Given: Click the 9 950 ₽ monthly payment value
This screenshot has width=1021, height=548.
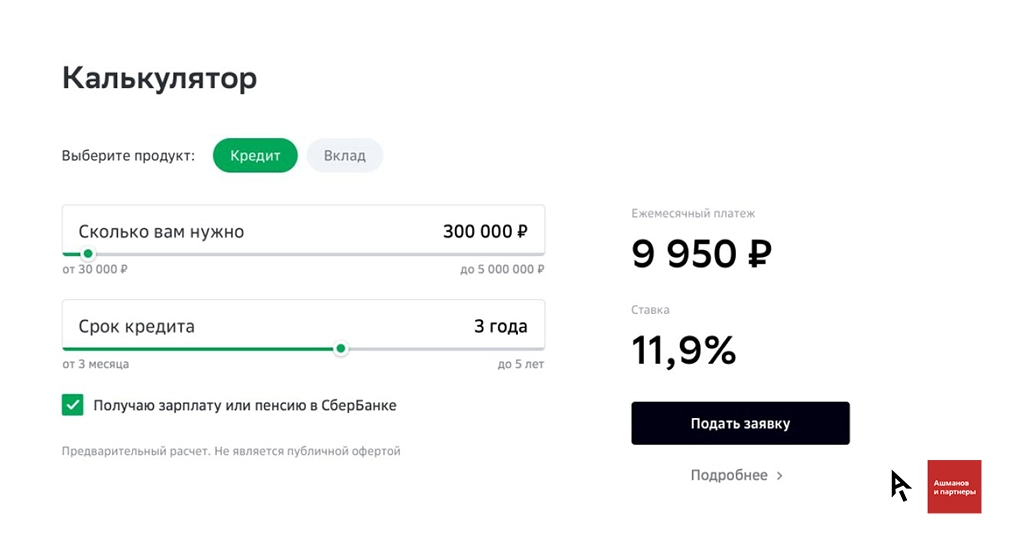Looking at the screenshot, I should (x=702, y=253).
